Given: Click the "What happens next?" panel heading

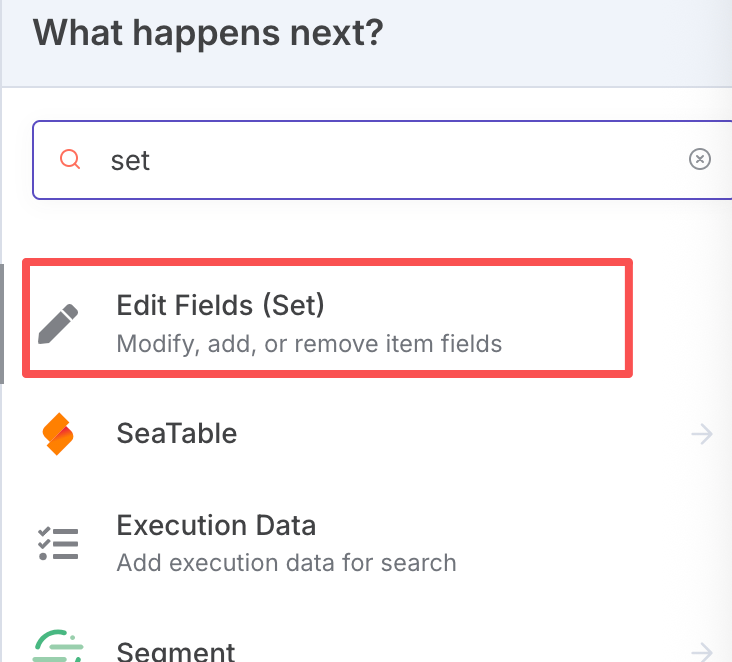Looking at the screenshot, I should pyautogui.click(x=208, y=33).
